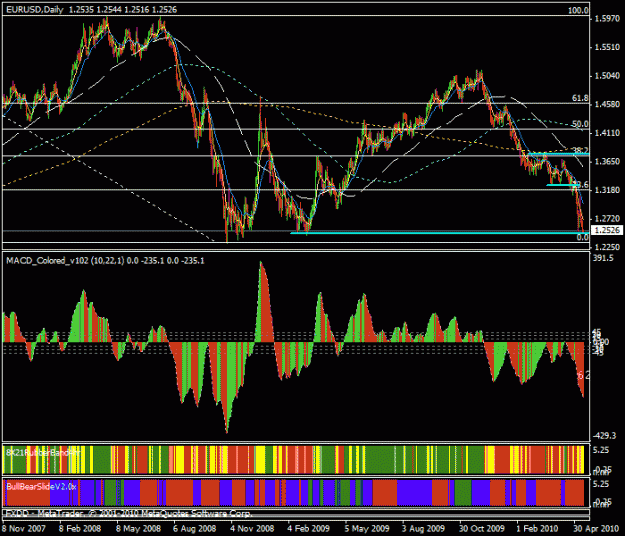
Task: Select the Fibonacci 50.0 level label
Action: [580, 124]
